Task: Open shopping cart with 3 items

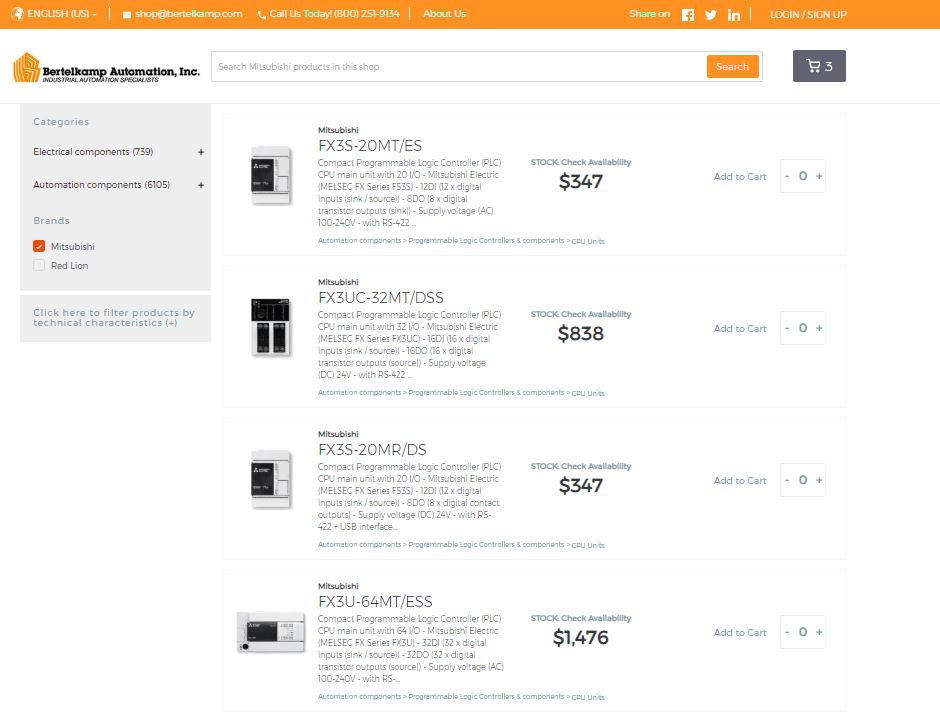Action: click(x=819, y=66)
